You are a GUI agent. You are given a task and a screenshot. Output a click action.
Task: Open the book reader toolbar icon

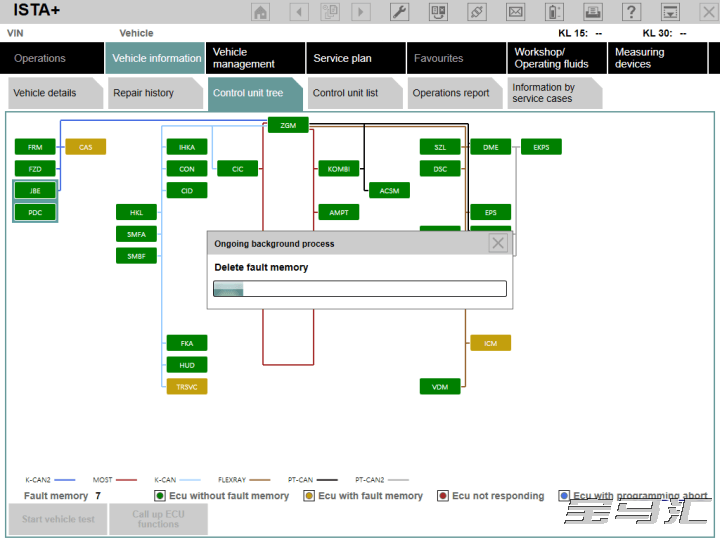coord(438,11)
